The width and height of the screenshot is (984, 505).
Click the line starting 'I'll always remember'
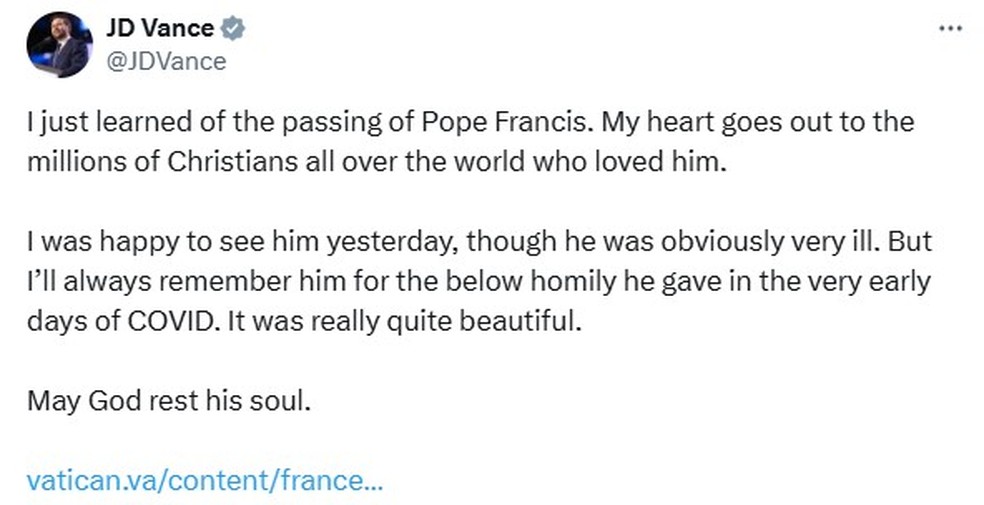point(478,283)
